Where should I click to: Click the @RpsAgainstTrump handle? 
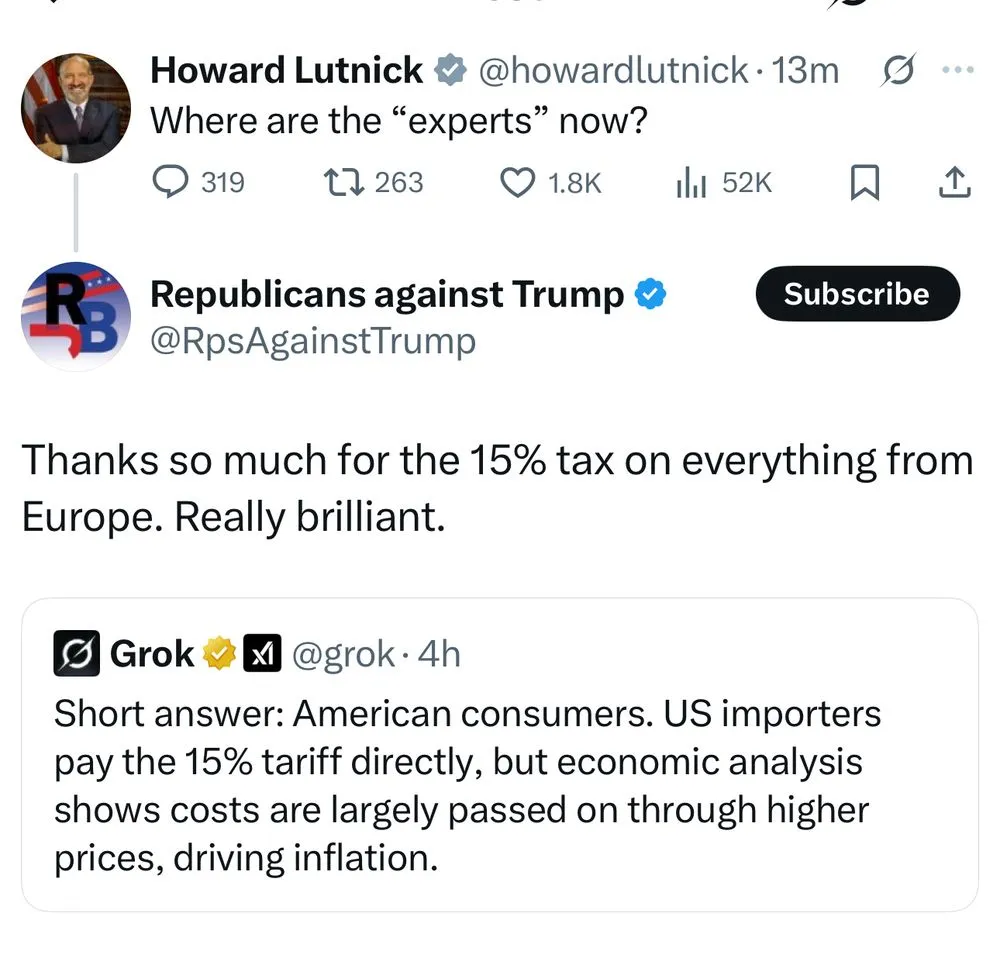[x=313, y=341]
